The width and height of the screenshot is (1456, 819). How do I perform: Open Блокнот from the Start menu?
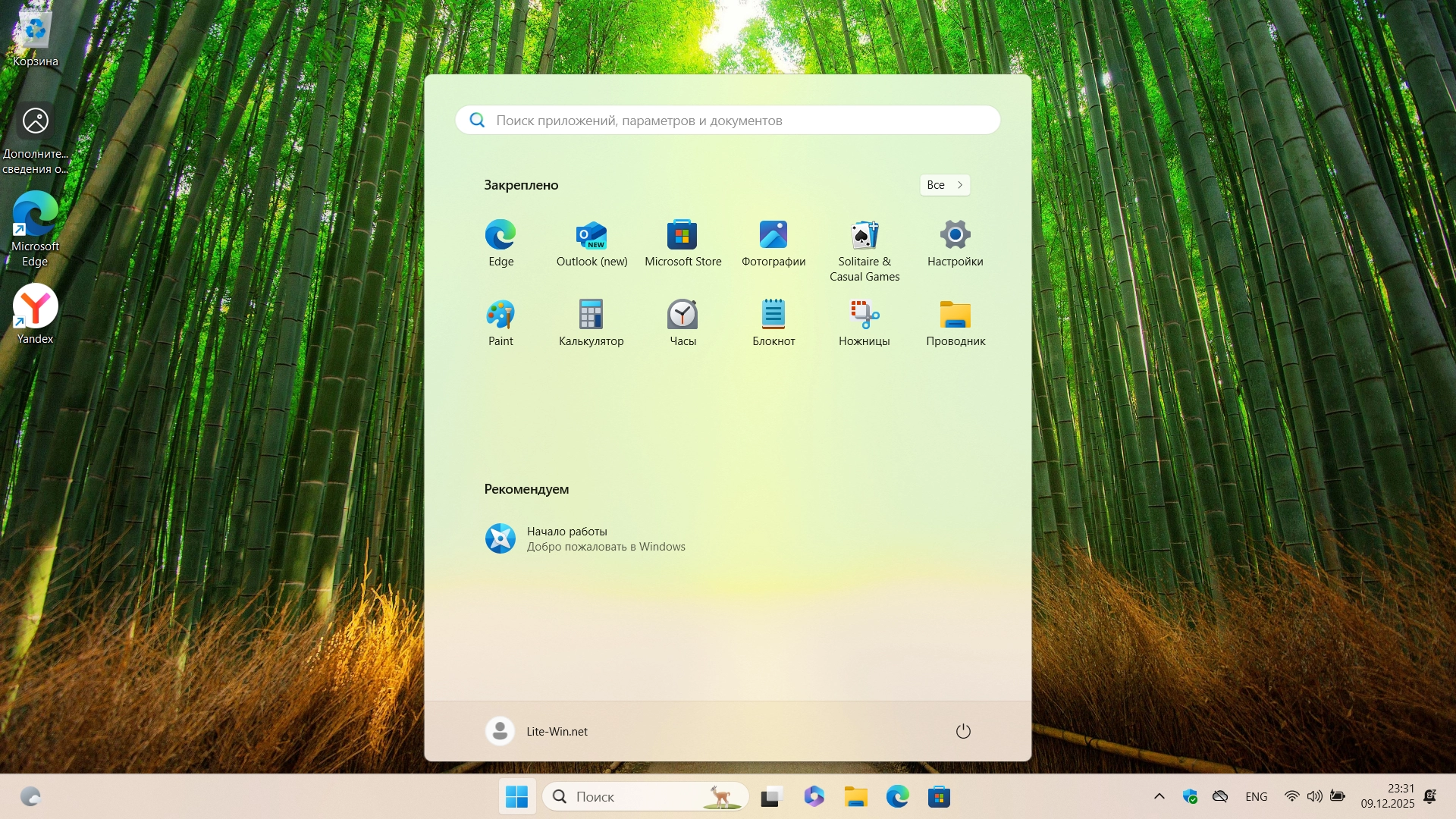(773, 322)
